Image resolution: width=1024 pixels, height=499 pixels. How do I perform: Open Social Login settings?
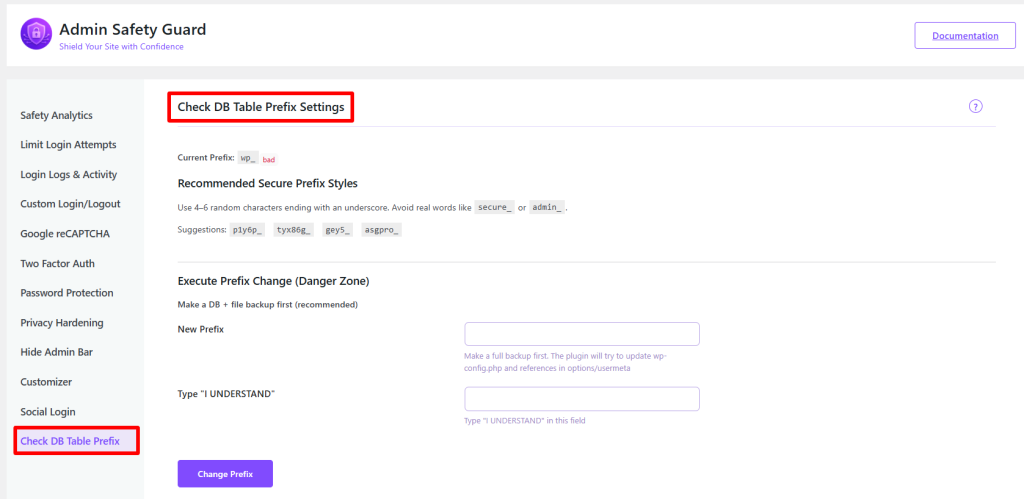point(48,412)
